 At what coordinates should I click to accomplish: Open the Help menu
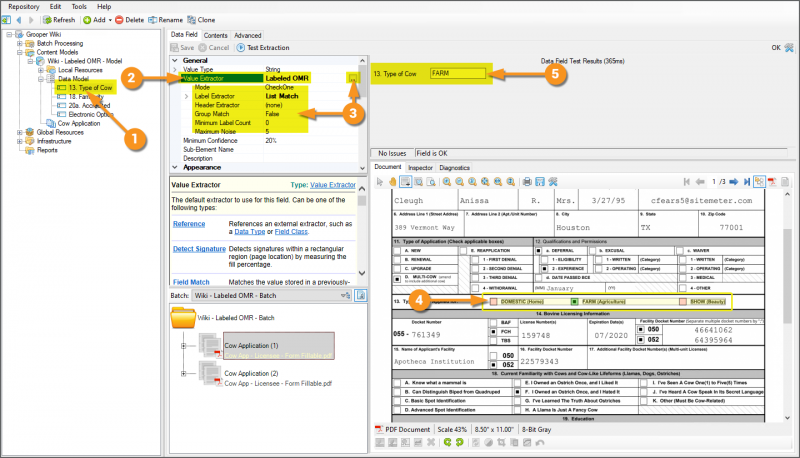point(104,7)
